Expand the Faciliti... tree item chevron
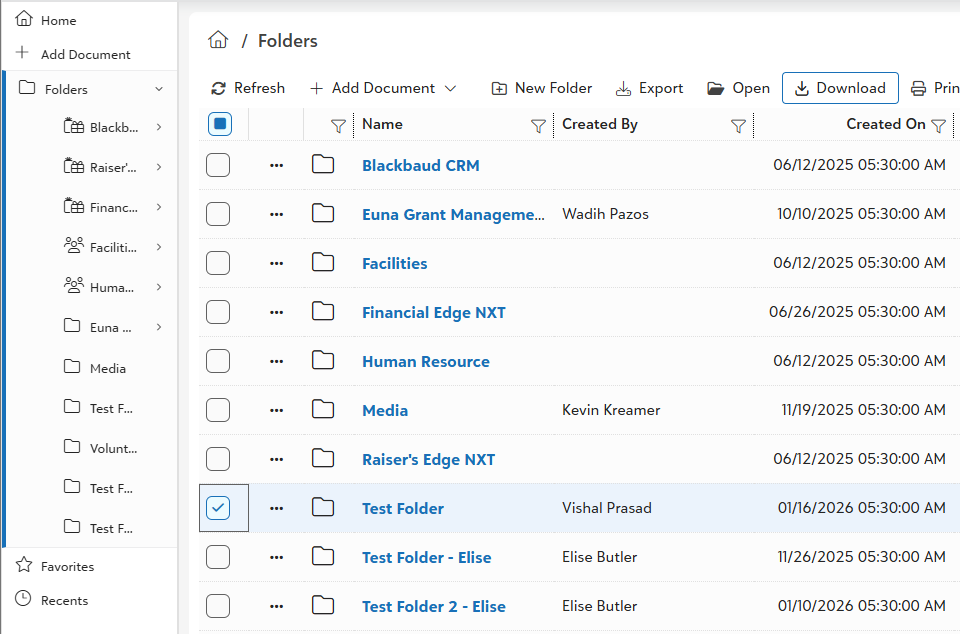This screenshot has width=960, height=634. (159, 247)
